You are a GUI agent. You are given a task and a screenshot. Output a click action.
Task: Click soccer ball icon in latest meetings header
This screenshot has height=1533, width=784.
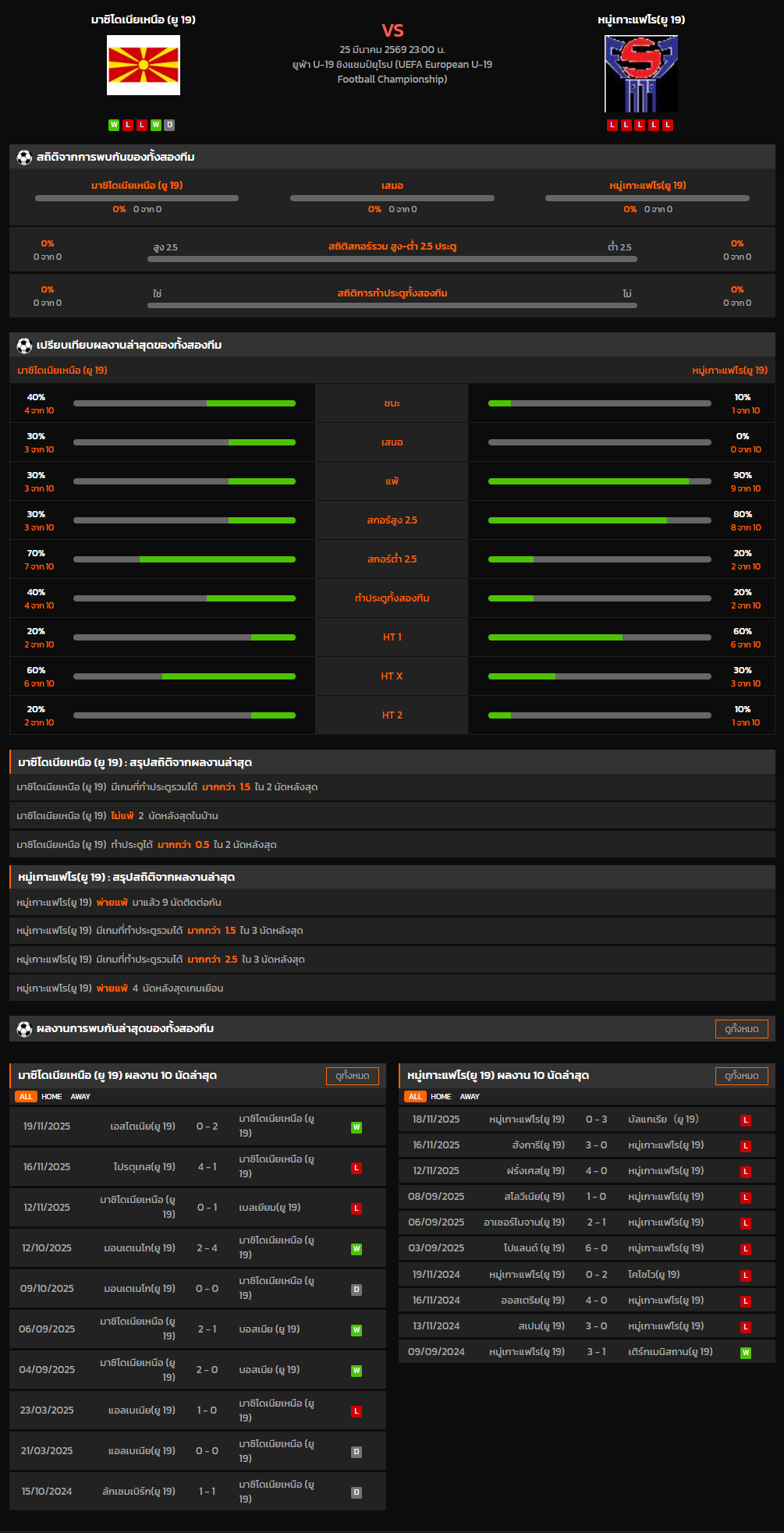click(x=24, y=1029)
